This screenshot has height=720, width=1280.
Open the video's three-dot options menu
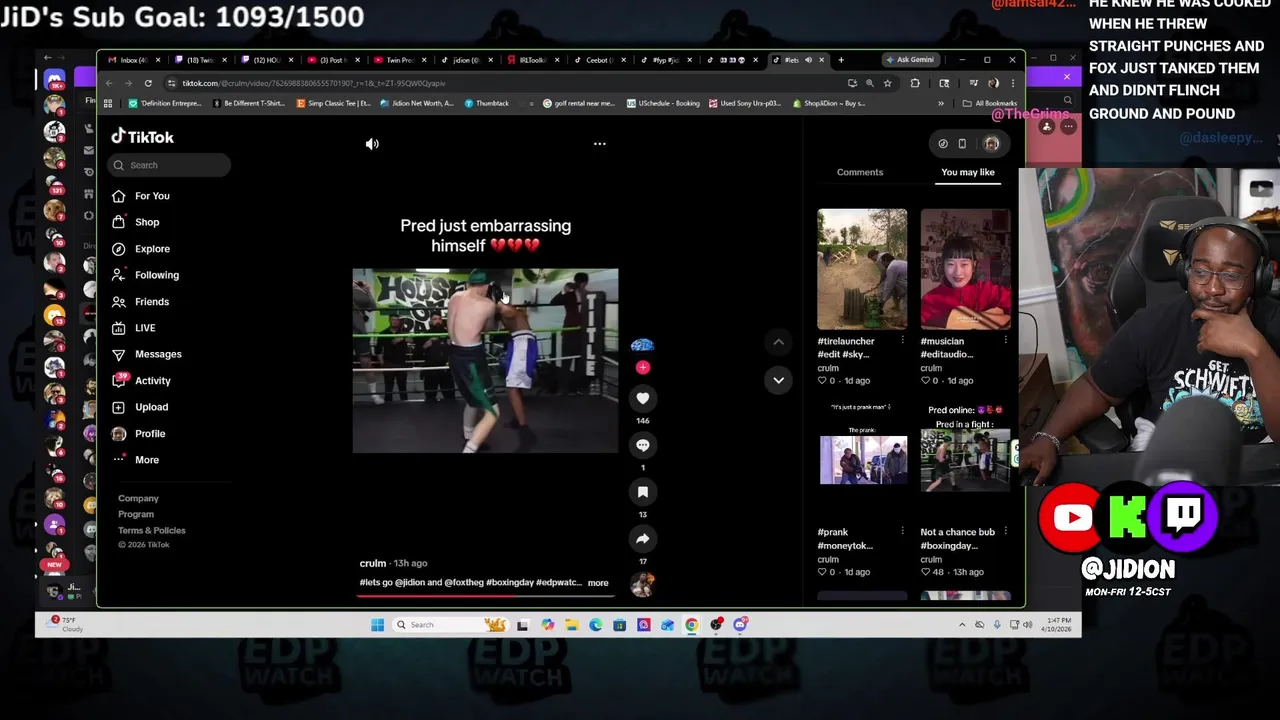(x=600, y=144)
